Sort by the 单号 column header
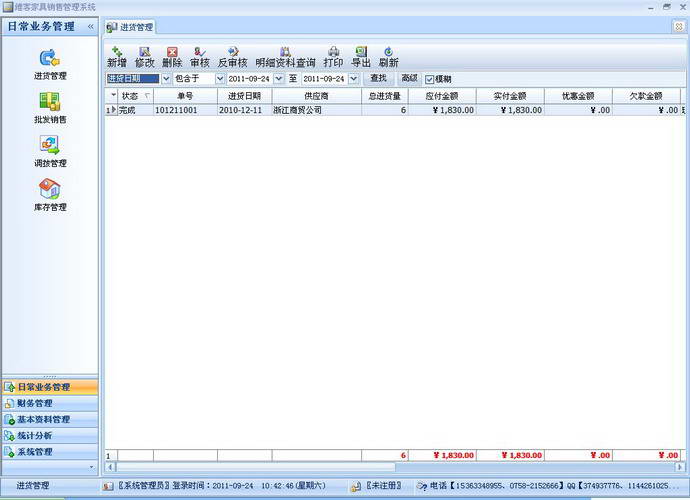Image resolution: width=690 pixels, height=500 pixels. tap(185, 96)
